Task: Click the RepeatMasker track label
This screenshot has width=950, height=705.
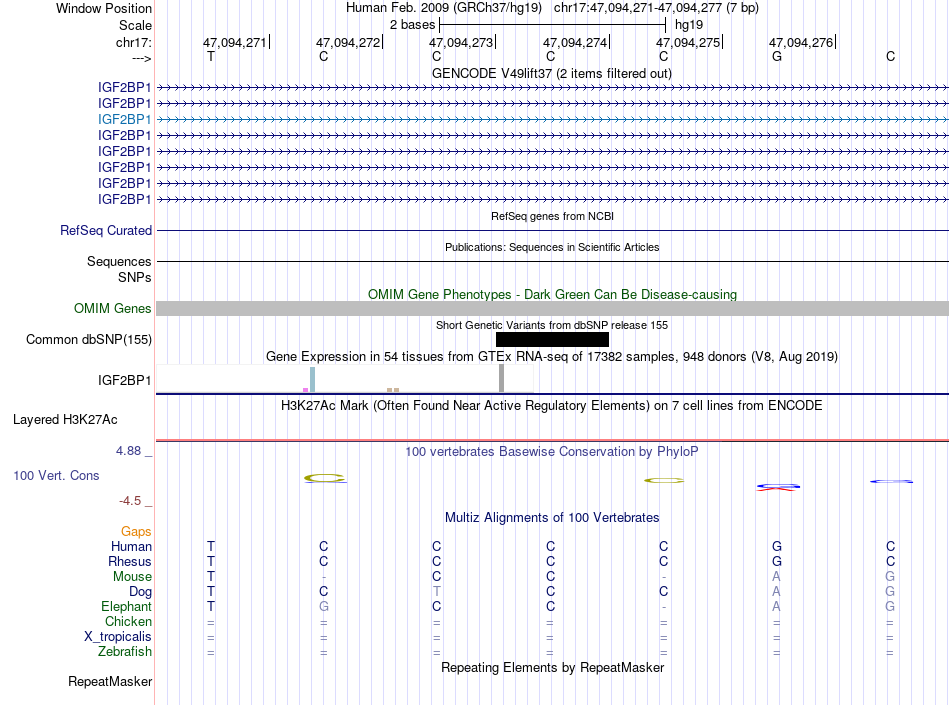Action: pos(110,682)
